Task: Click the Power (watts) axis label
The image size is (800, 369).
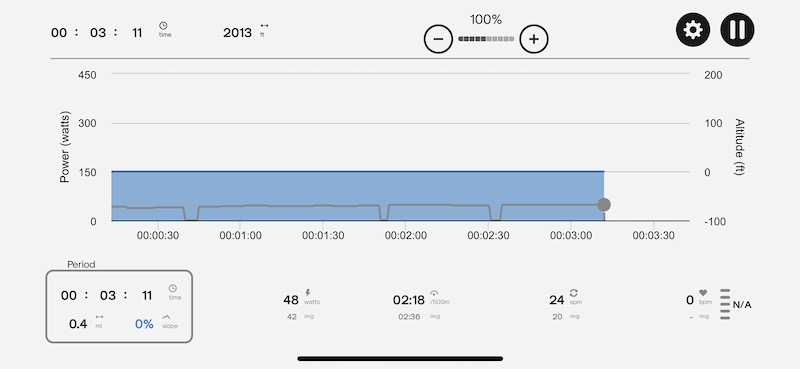Action: pyautogui.click(x=65, y=147)
